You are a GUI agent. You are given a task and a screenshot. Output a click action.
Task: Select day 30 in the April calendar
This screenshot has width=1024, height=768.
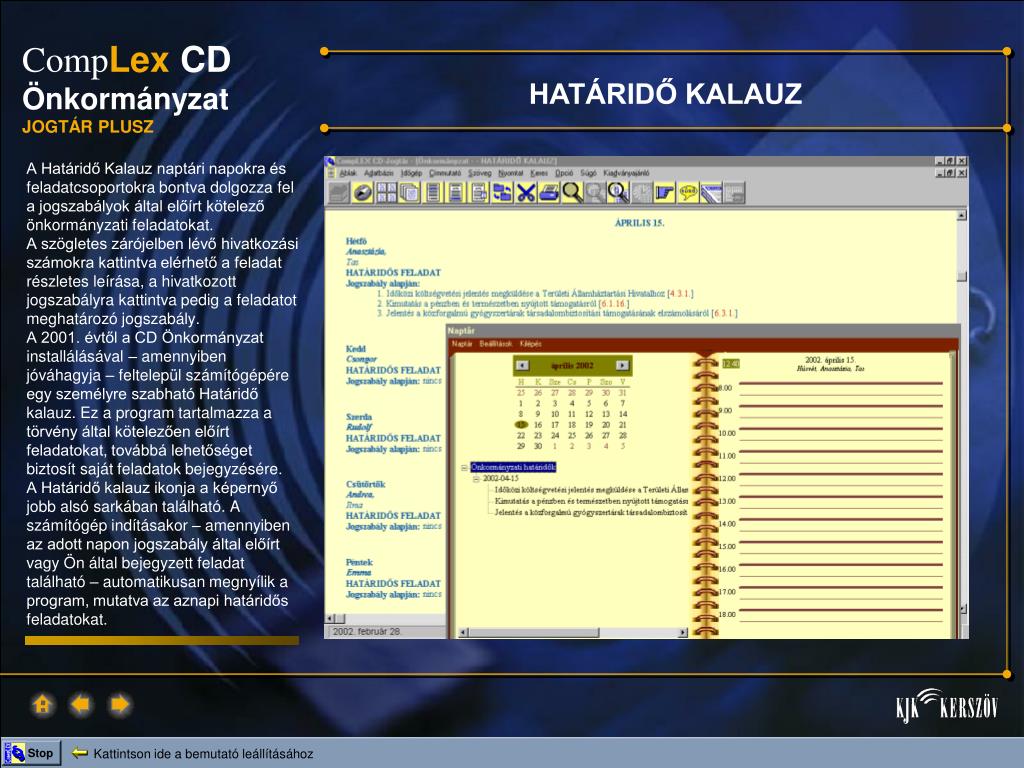[x=538, y=446]
